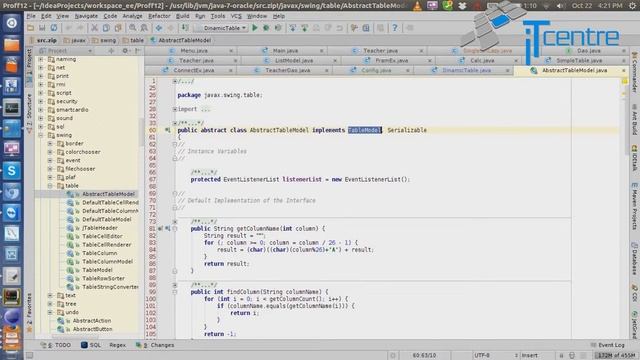
Task: Collapse the getColumnName method fold marker
Action: pos(175,229)
